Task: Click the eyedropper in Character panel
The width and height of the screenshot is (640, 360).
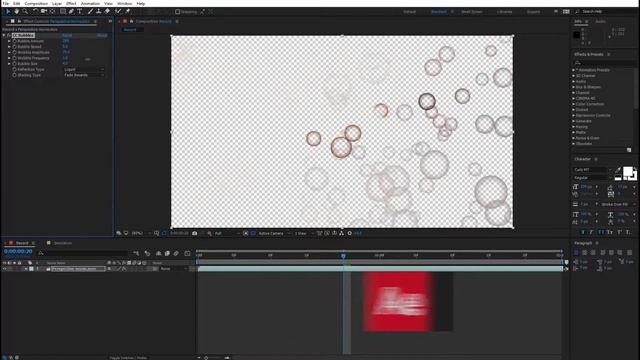Action: point(618,170)
